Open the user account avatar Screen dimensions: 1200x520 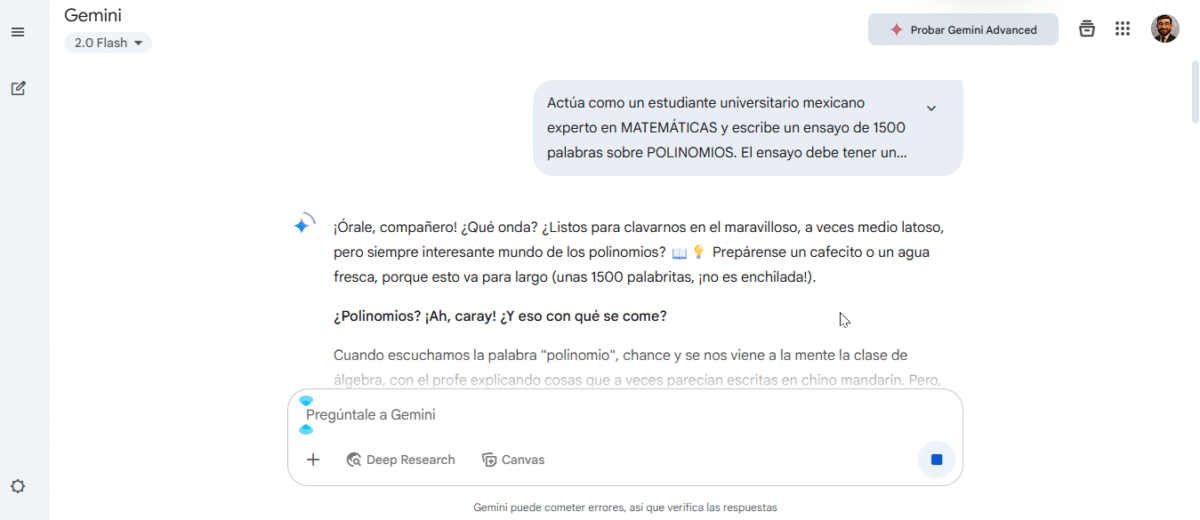tap(1164, 29)
